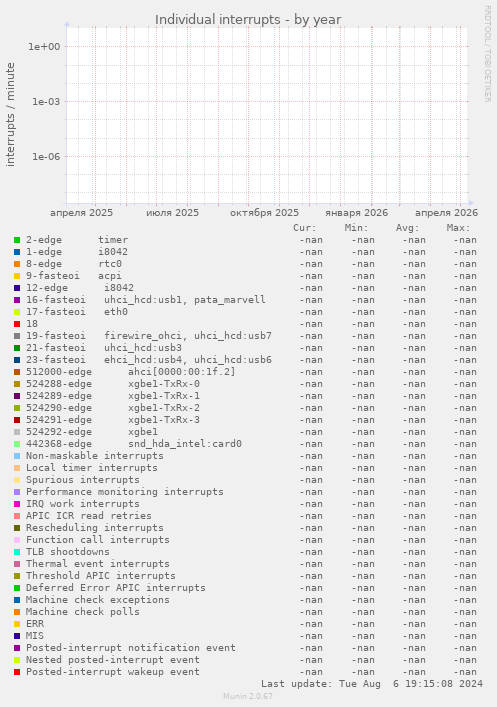
Task: Click the graph title Individual interrupts - by year
Action: (248, 20)
